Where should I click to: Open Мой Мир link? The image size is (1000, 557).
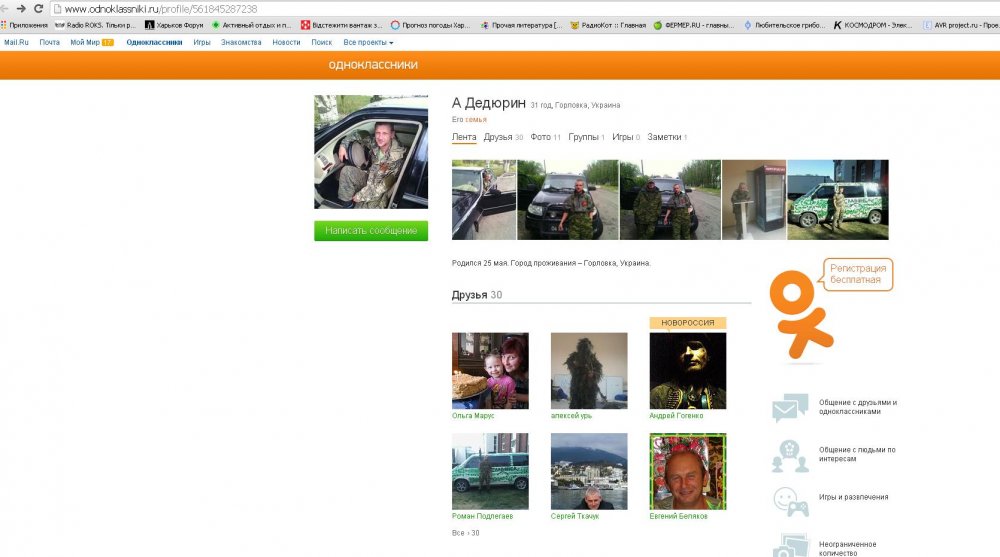pos(91,42)
